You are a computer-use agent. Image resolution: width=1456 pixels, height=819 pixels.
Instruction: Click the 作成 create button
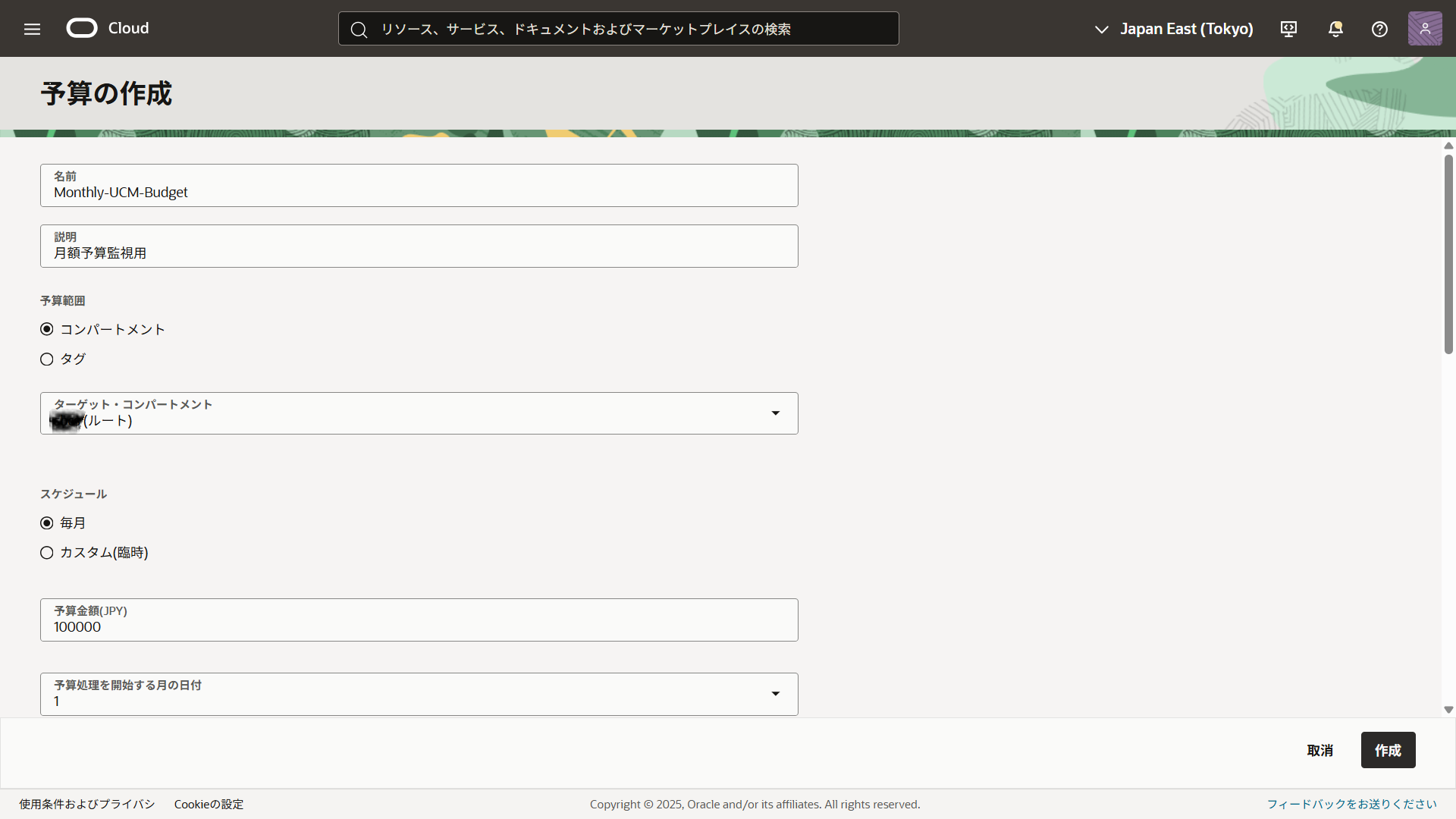coord(1387,750)
